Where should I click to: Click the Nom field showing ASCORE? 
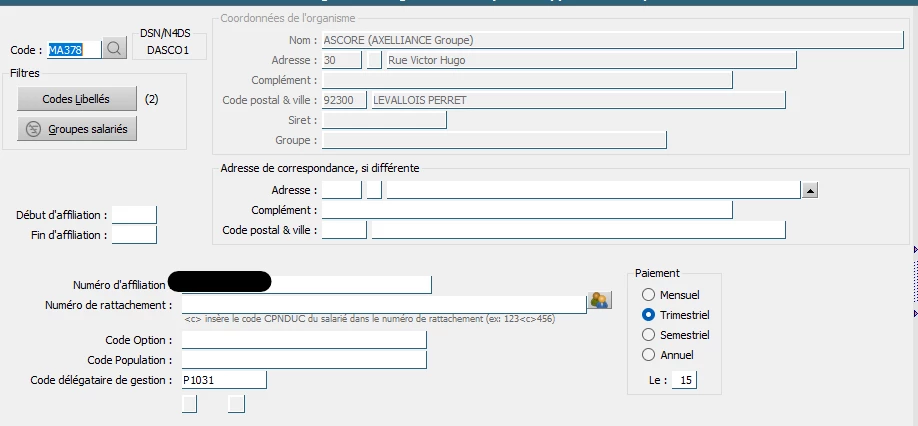point(613,40)
